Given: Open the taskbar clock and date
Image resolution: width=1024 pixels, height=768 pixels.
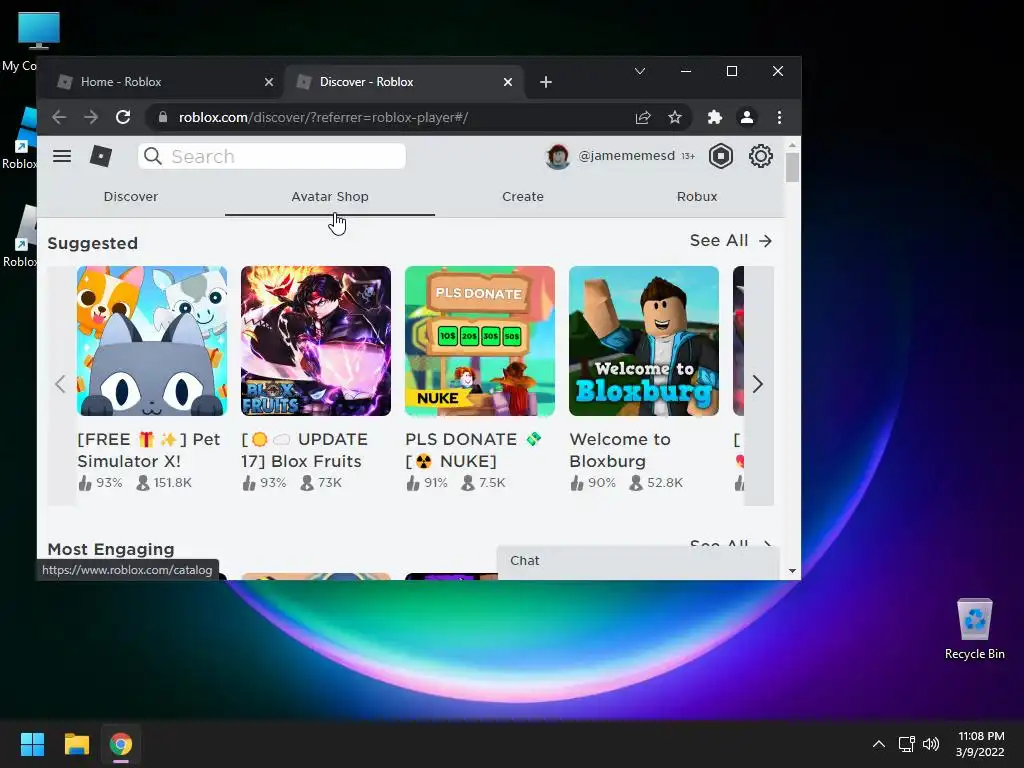Looking at the screenshot, I should pyautogui.click(x=980, y=744).
